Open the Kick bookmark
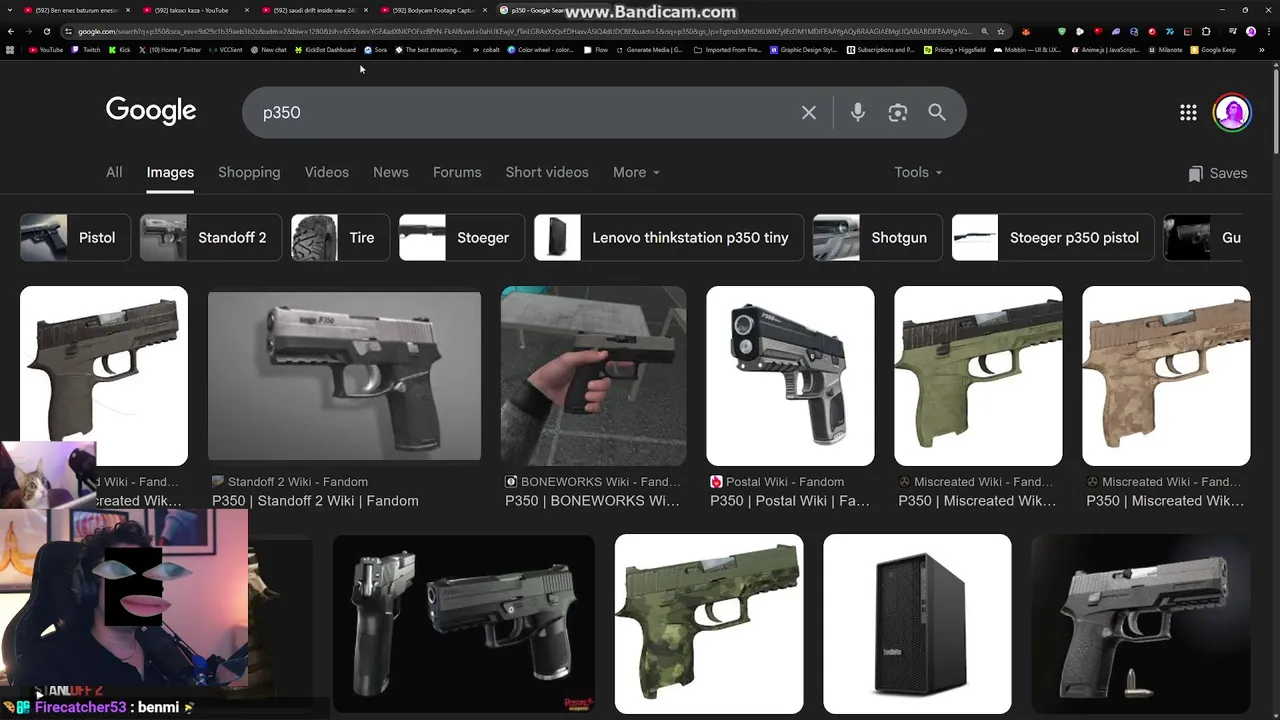 pos(120,49)
